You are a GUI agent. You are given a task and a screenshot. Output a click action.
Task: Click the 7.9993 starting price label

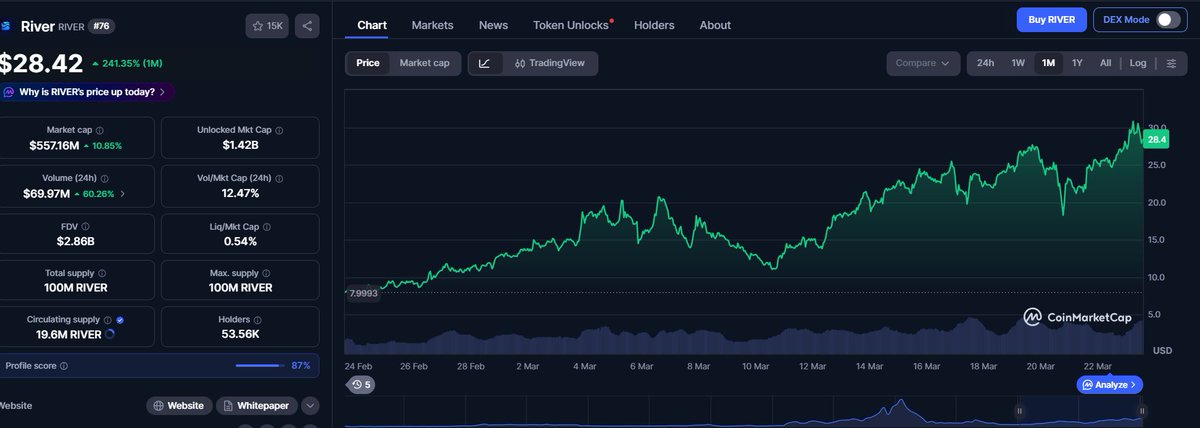(361, 293)
